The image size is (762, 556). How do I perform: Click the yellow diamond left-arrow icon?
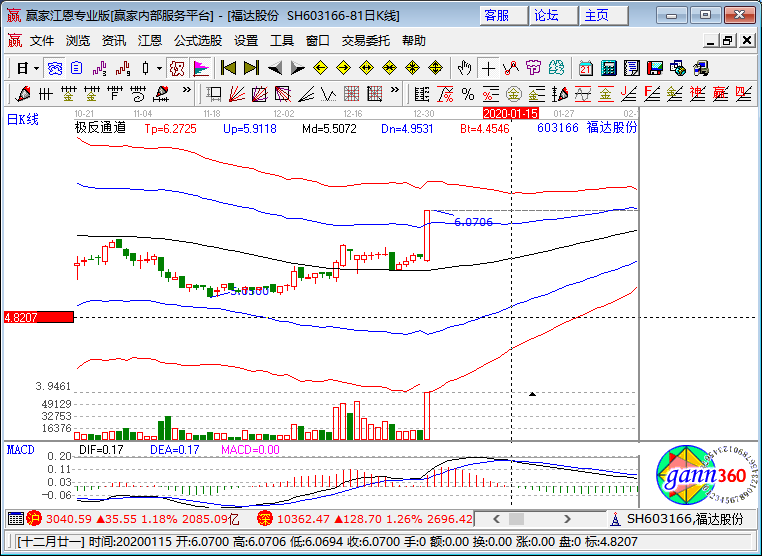[320, 68]
